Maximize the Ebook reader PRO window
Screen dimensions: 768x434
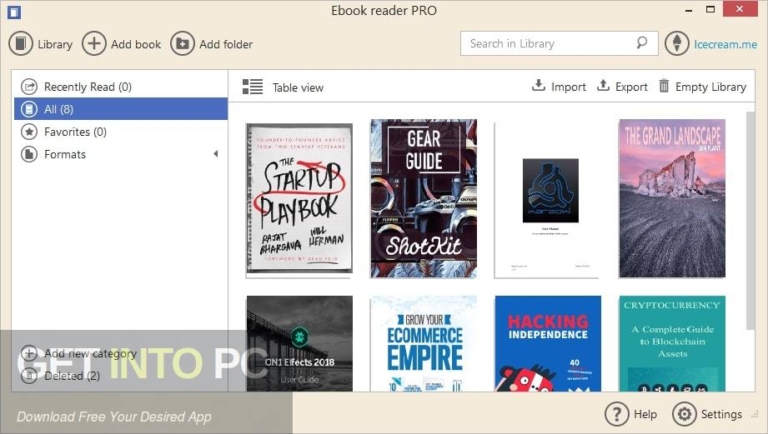tap(710, 9)
